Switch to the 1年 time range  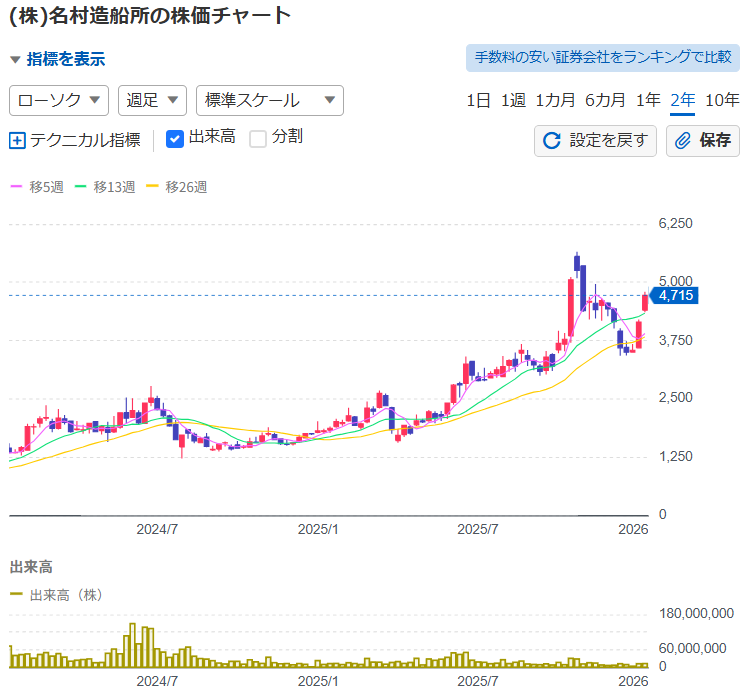click(648, 100)
